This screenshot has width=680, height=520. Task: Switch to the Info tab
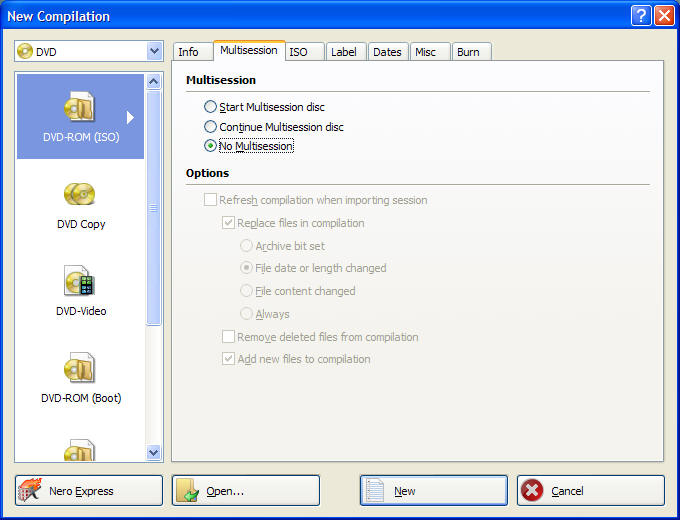pyautogui.click(x=193, y=52)
